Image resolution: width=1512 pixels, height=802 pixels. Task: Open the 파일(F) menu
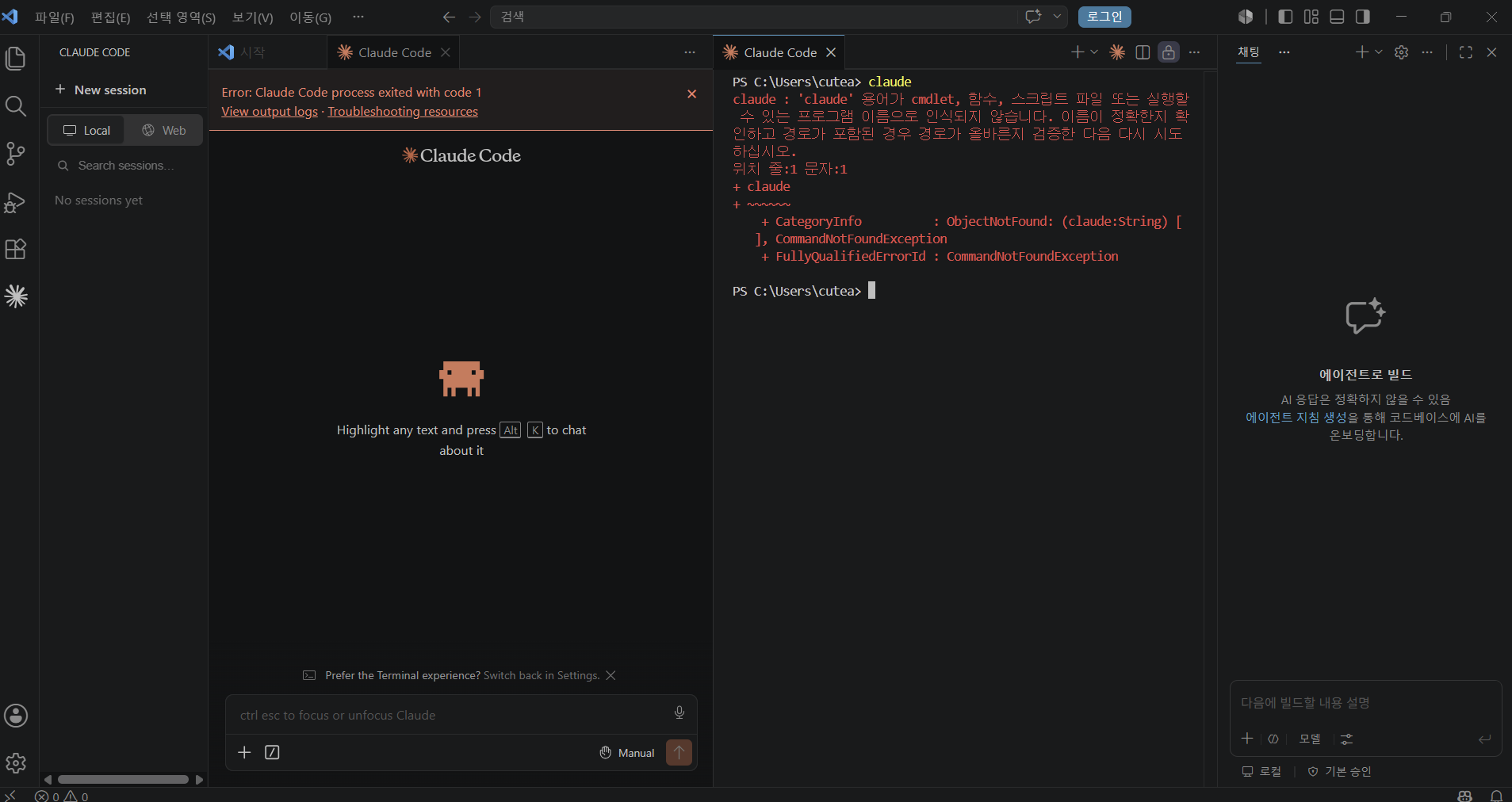(x=55, y=17)
